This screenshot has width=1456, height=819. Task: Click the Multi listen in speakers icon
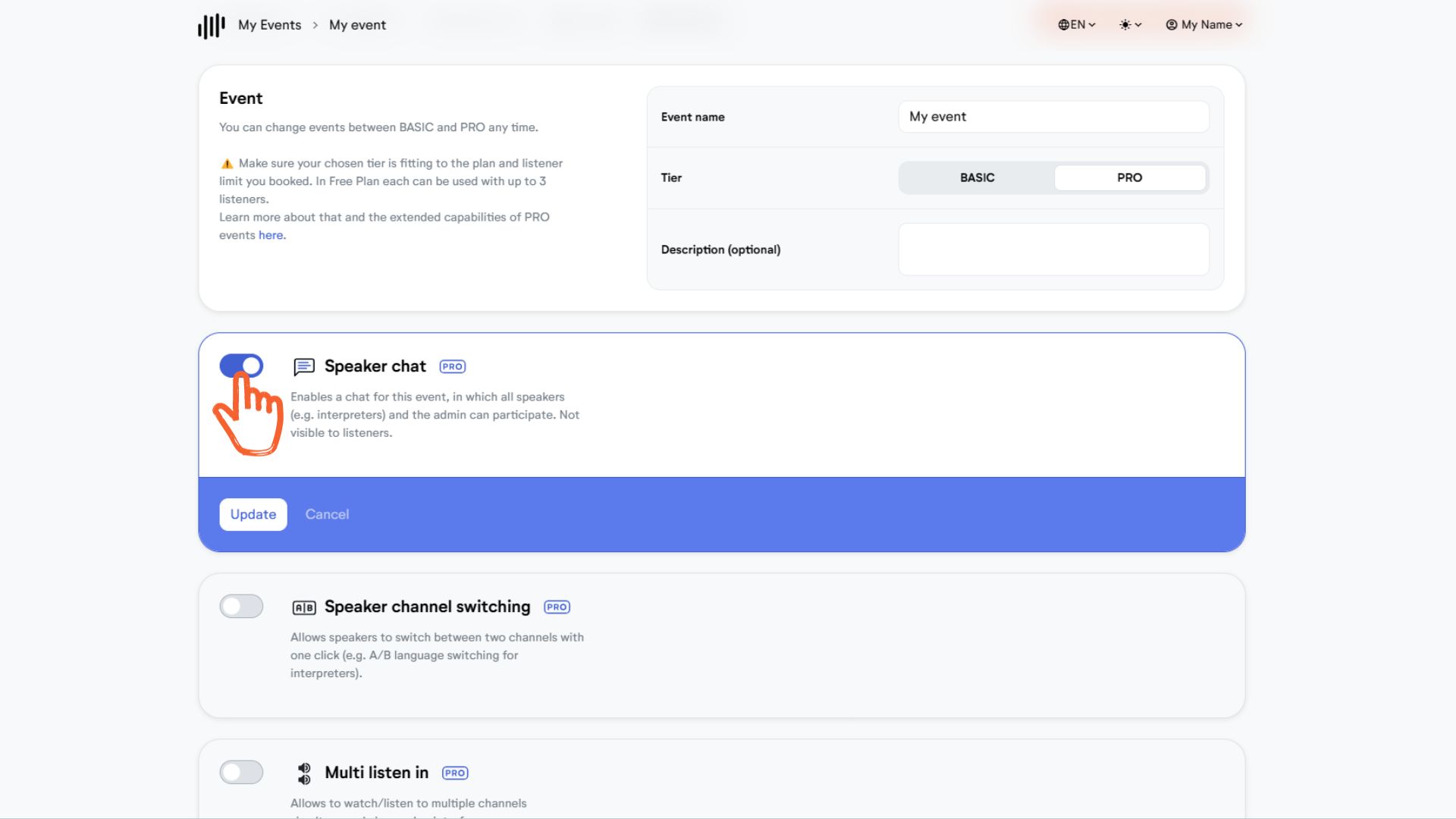[304, 773]
